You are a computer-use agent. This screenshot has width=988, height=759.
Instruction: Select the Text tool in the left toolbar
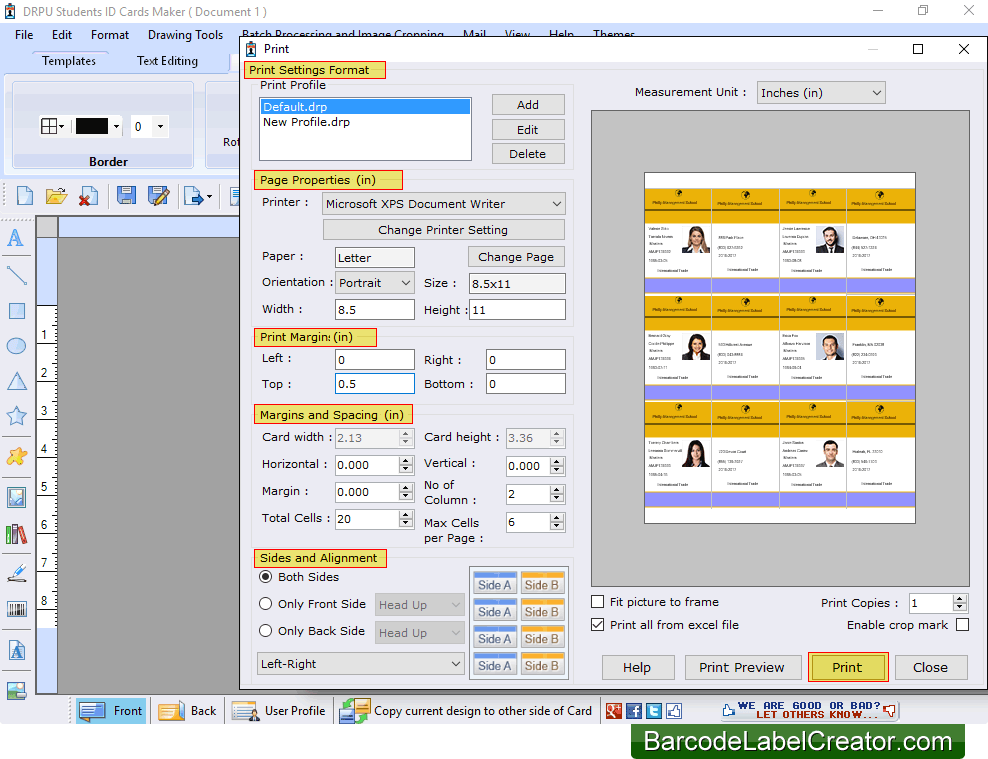(16, 238)
